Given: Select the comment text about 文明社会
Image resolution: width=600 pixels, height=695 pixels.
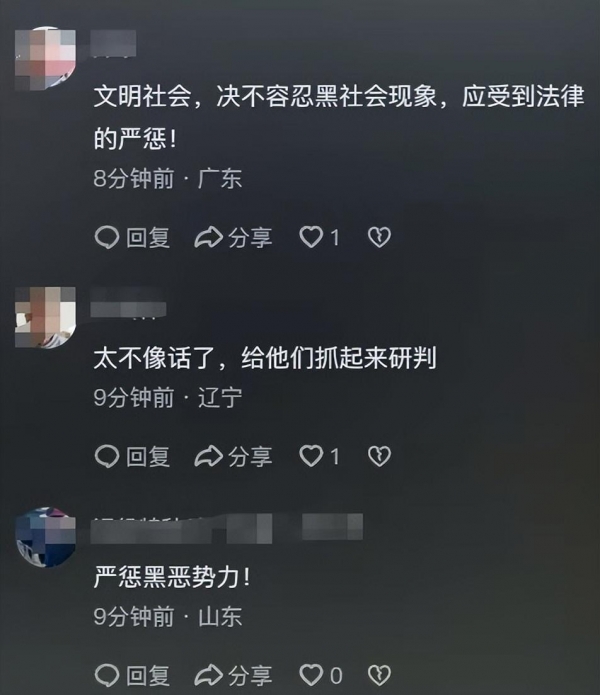Looking at the screenshot, I should click(x=339, y=117).
